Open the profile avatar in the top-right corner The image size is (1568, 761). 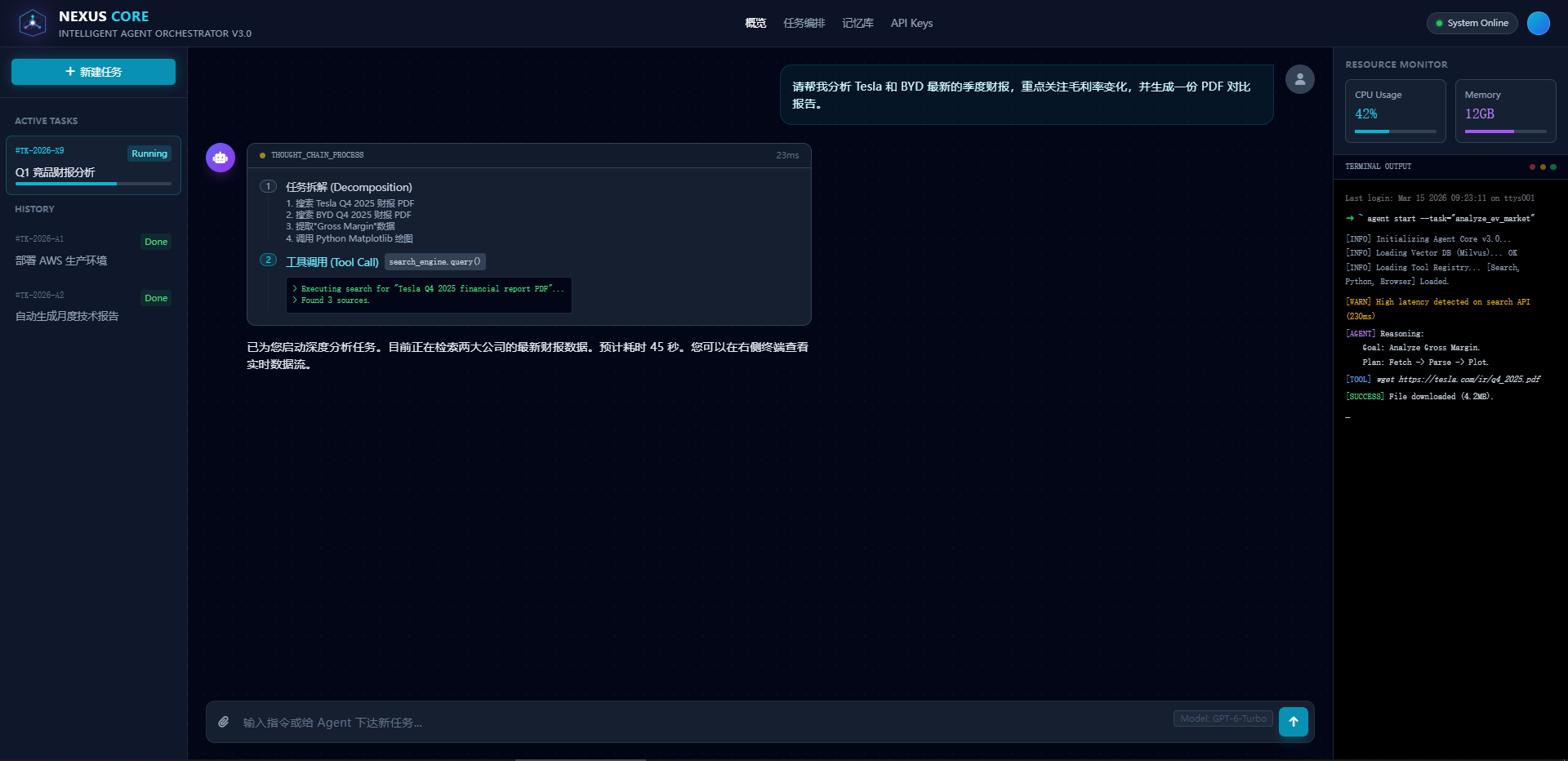pyautogui.click(x=1539, y=23)
